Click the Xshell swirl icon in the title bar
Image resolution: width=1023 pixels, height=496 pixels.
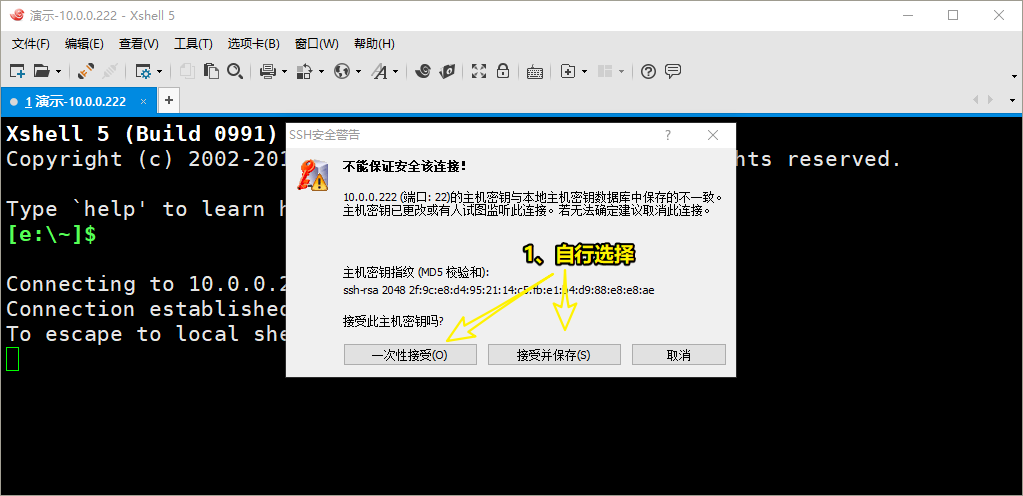pyautogui.click(x=17, y=15)
